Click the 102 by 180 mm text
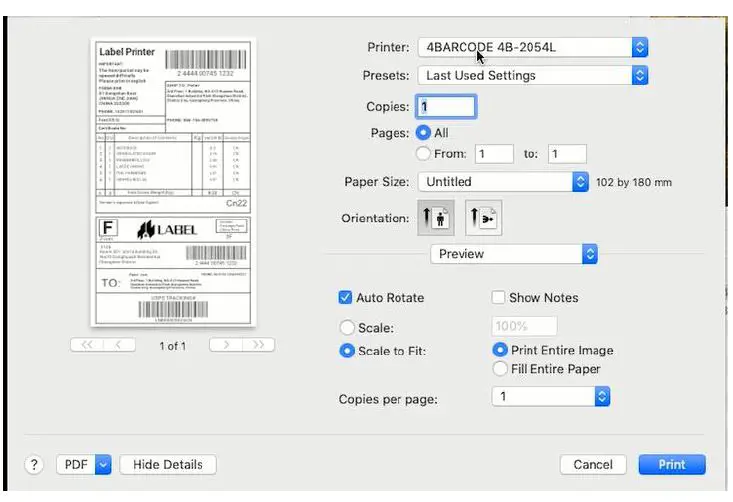This screenshot has height=502, width=733. tap(633, 182)
